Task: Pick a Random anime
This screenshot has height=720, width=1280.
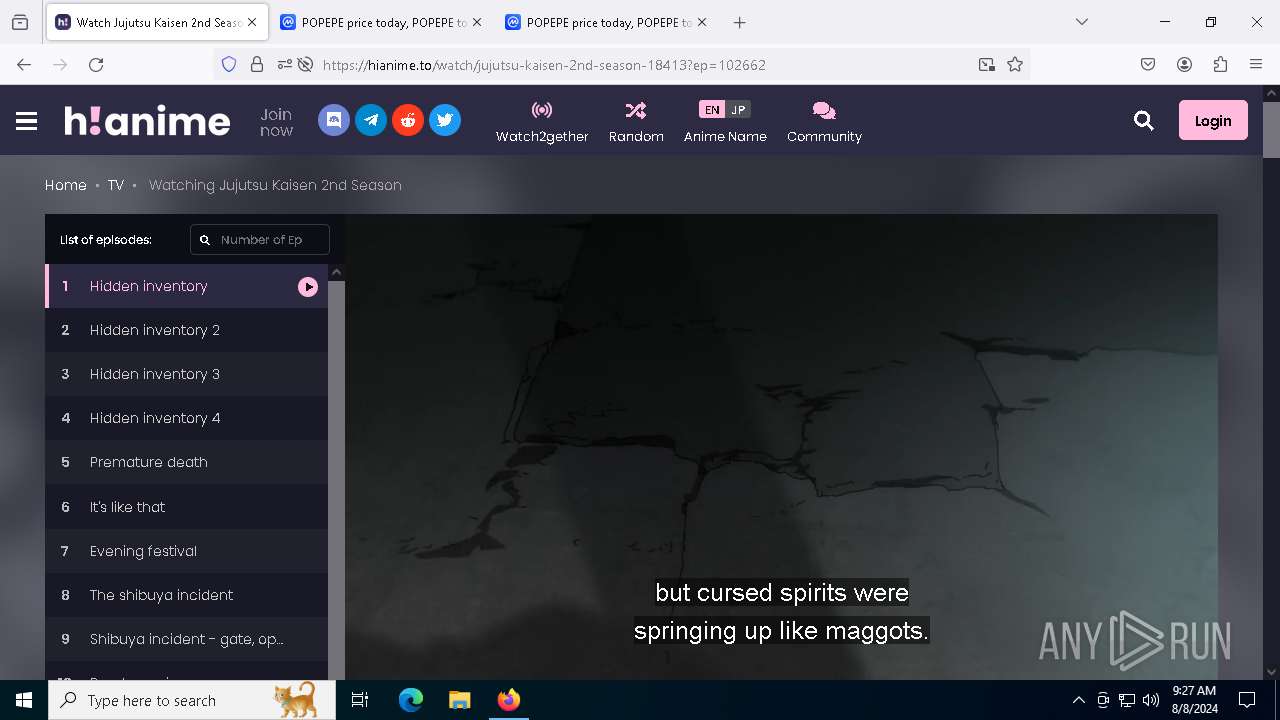Action: coord(636,122)
